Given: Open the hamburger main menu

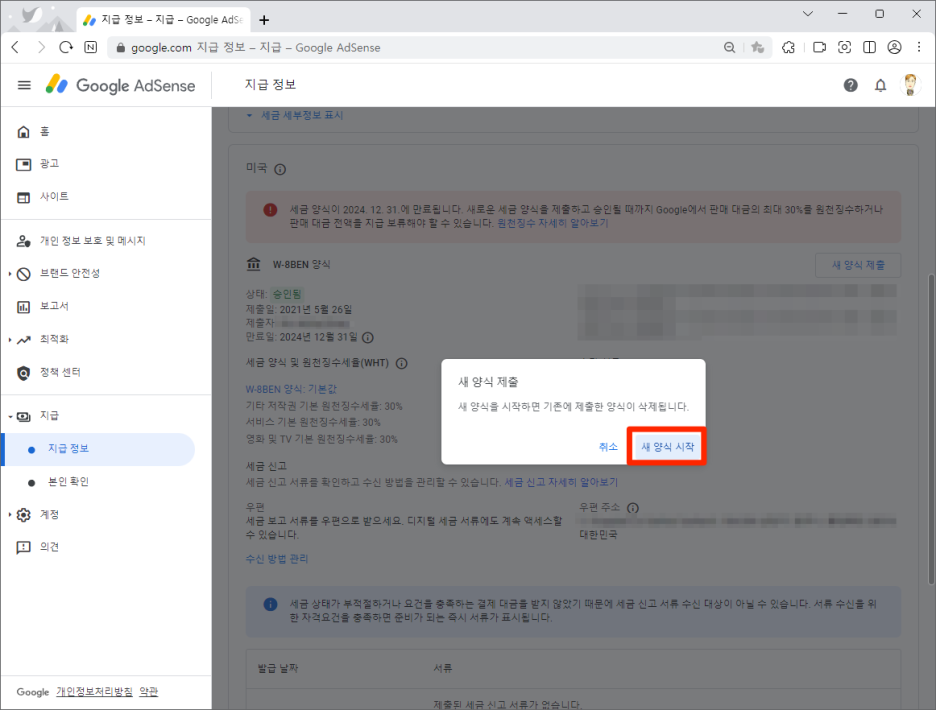Looking at the screenshot, I should [24, 85].
